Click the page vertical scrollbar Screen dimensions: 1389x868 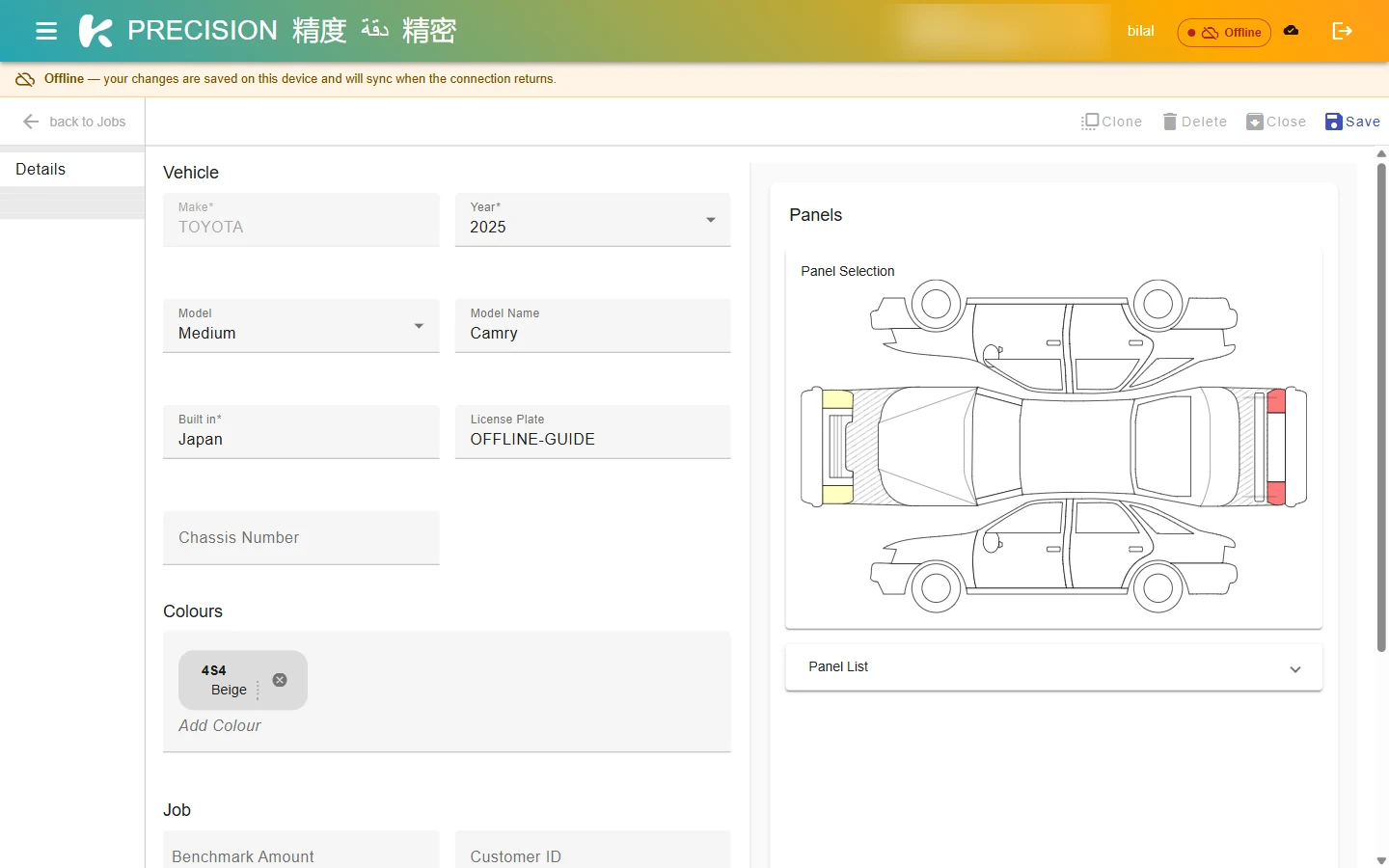pyautogui.click(x=1381, y=407)
